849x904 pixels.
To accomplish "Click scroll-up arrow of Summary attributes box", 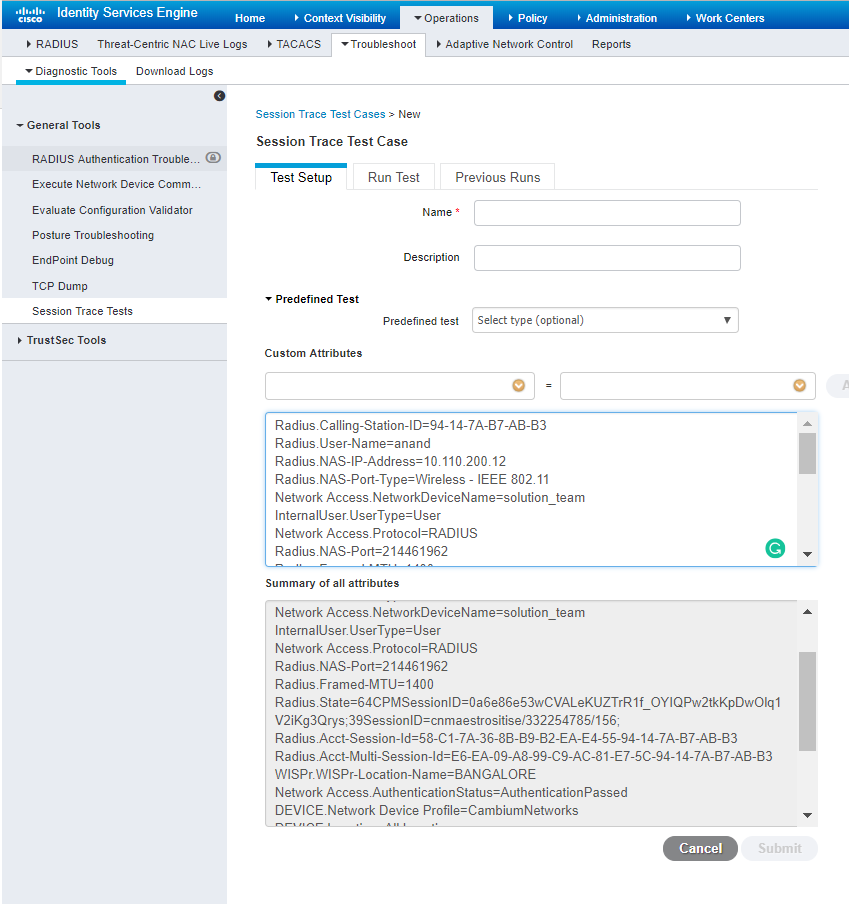I will pos(807,612).
